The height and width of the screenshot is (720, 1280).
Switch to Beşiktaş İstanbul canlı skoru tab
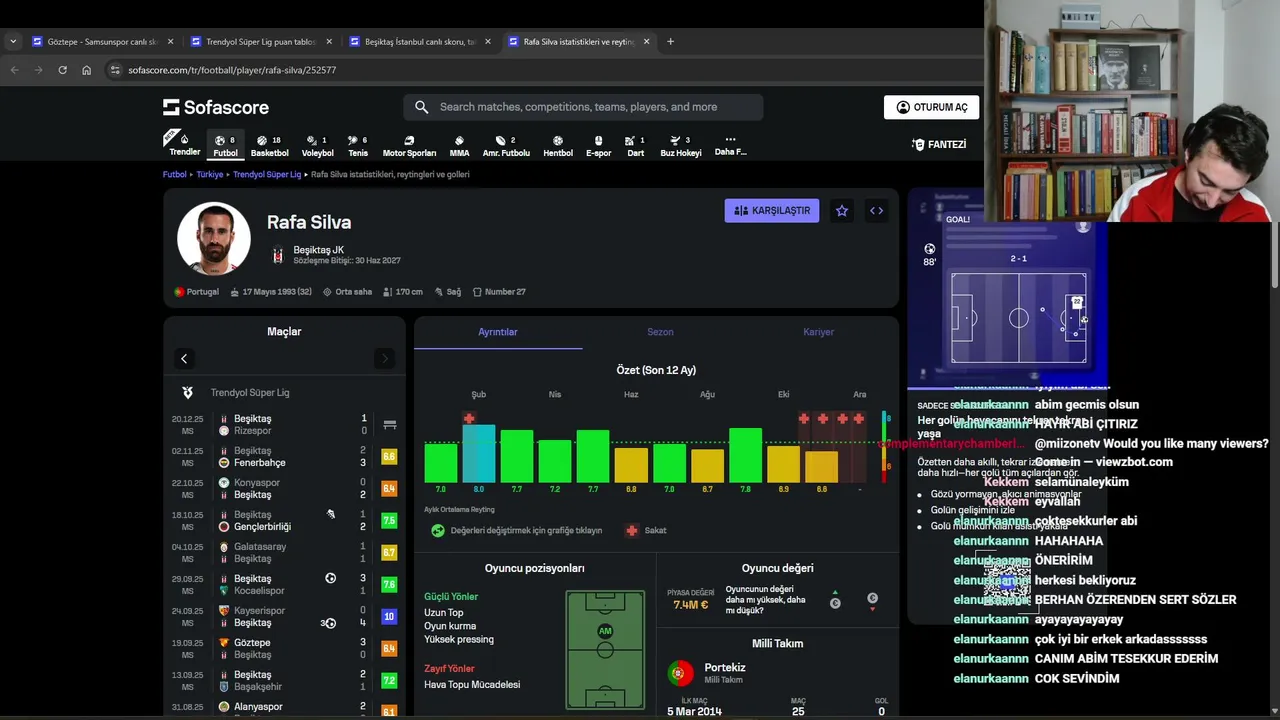coord(419,42)
